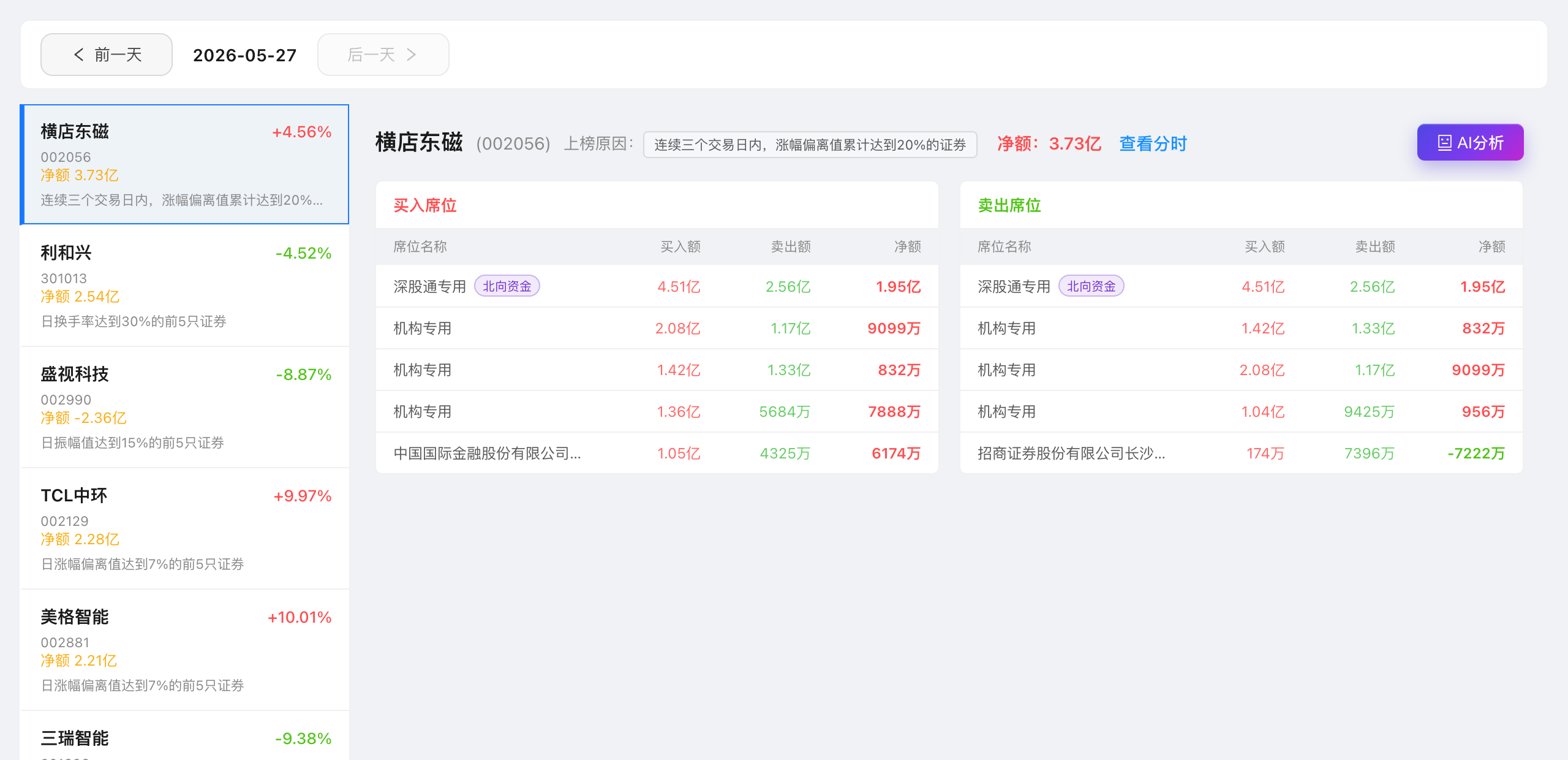The image size is (1568, 760).
Task: Click 日振幅值达到15%的前5只证券 reason text
Action: click(132, 443)
